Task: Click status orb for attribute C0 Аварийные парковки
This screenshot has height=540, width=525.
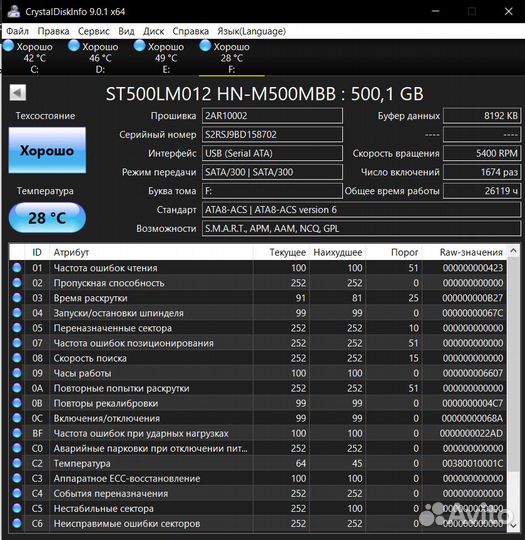Action: point(17,448)
